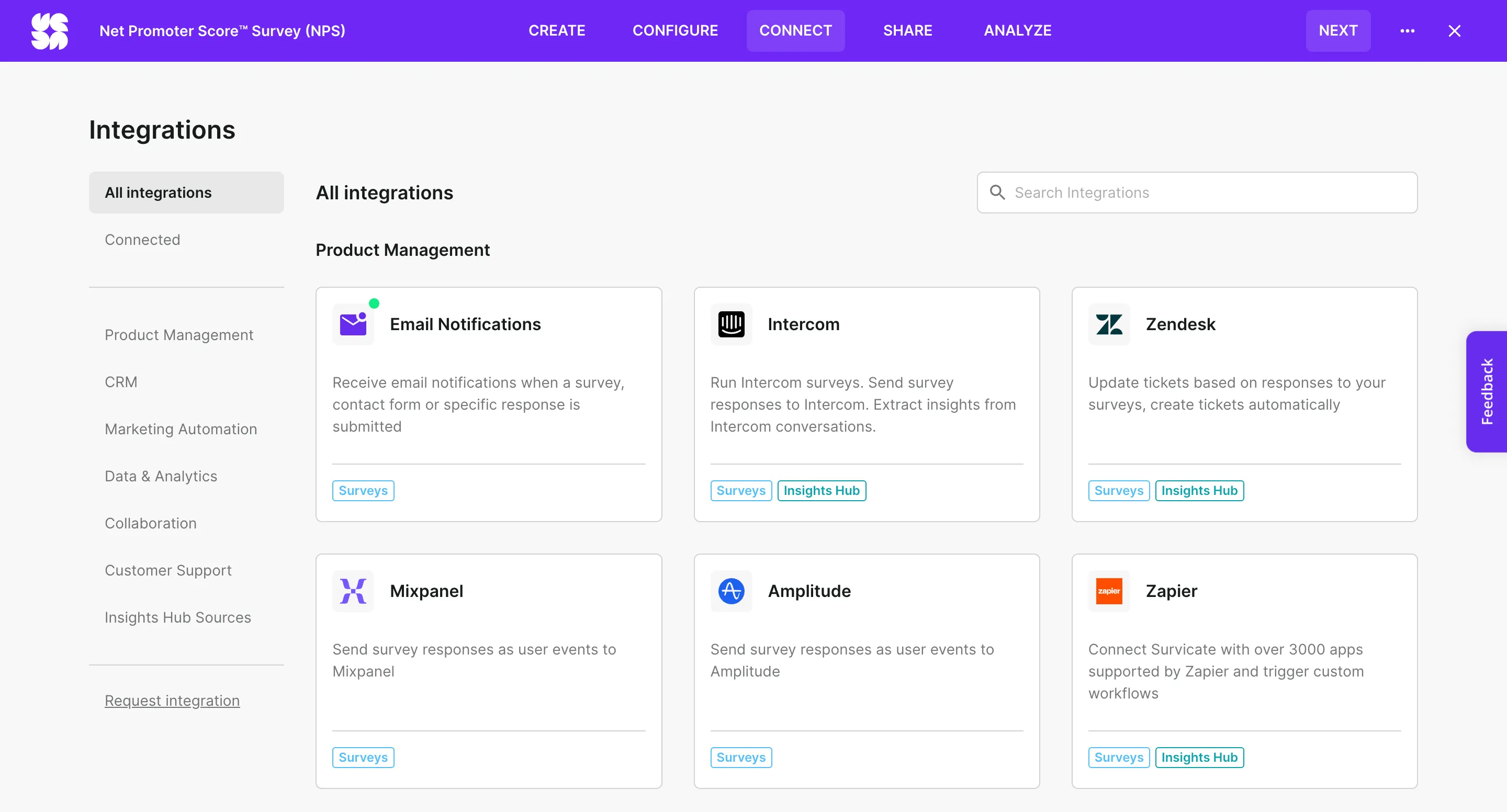Viewport: 1507px width, 812px height.
Task: Click the Zapier description about 3000 apps
Action: tap(1226, 671)
